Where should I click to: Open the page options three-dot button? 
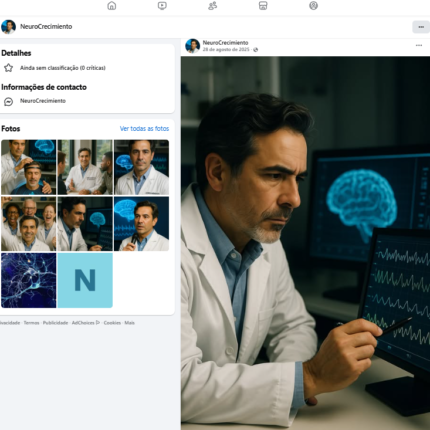click(x=421, y=27)
